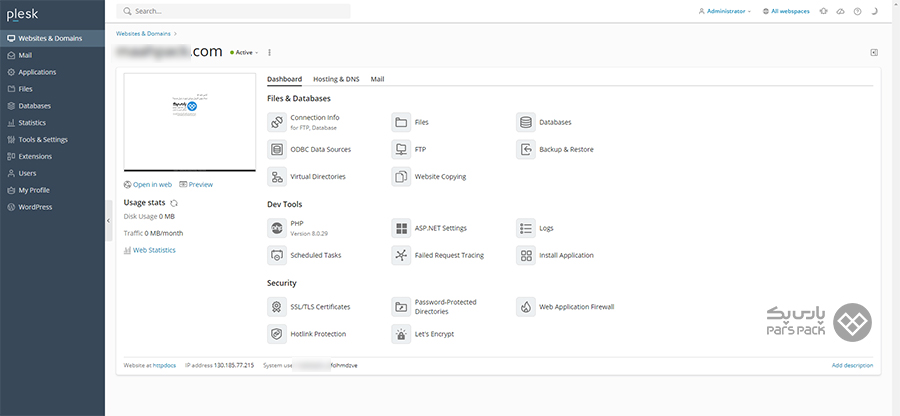The height and width of the screenshot is (416, 900).
Task: Open ODBC Data Sources icon
Action: click(x=277, y=149)
